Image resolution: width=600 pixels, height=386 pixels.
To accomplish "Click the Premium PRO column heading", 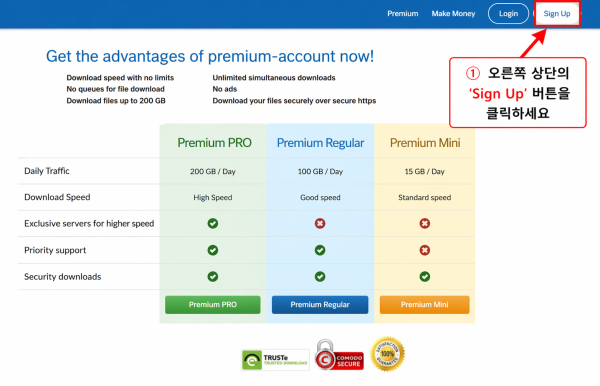I will (x=214, y=143).
